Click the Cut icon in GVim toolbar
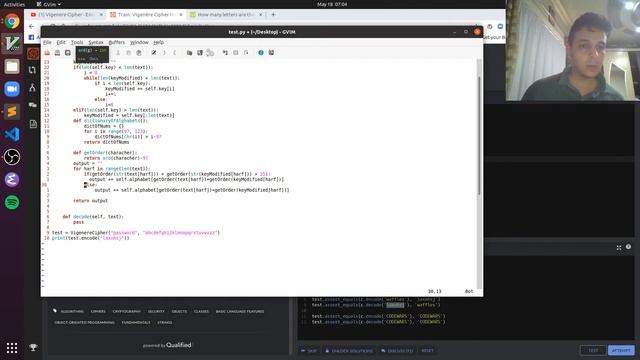 (x=118, y=53)
